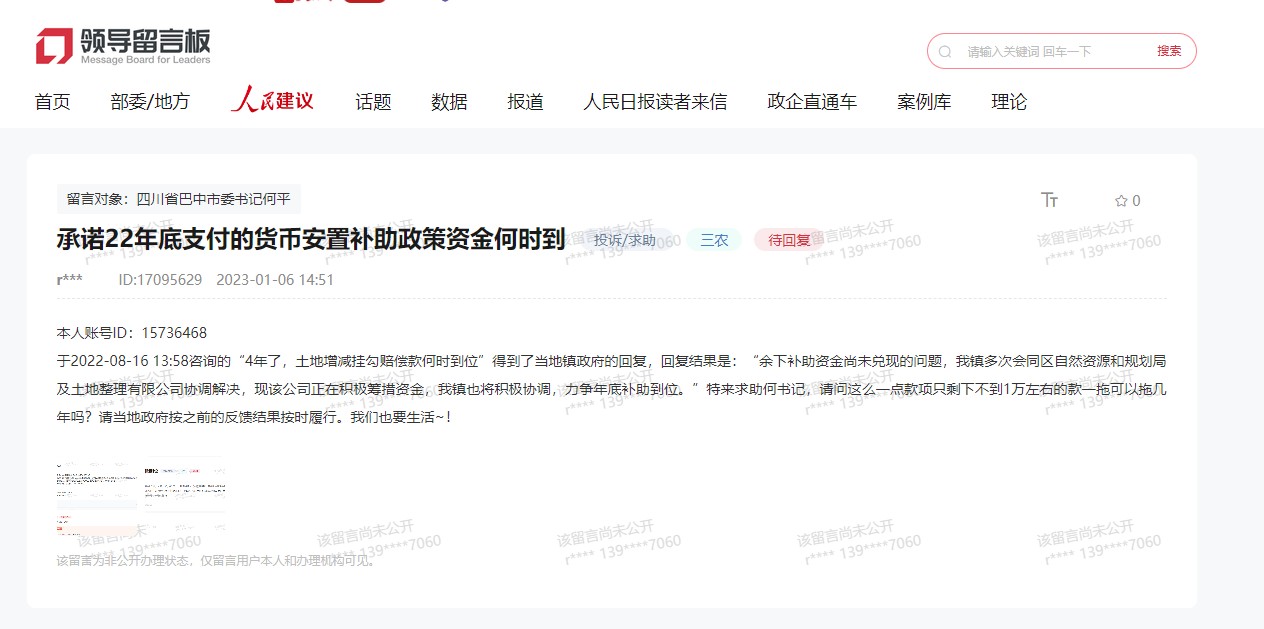Click the 三农 category tag
The height and width of the screenshot is (629, 1264).
coord(714,240)
